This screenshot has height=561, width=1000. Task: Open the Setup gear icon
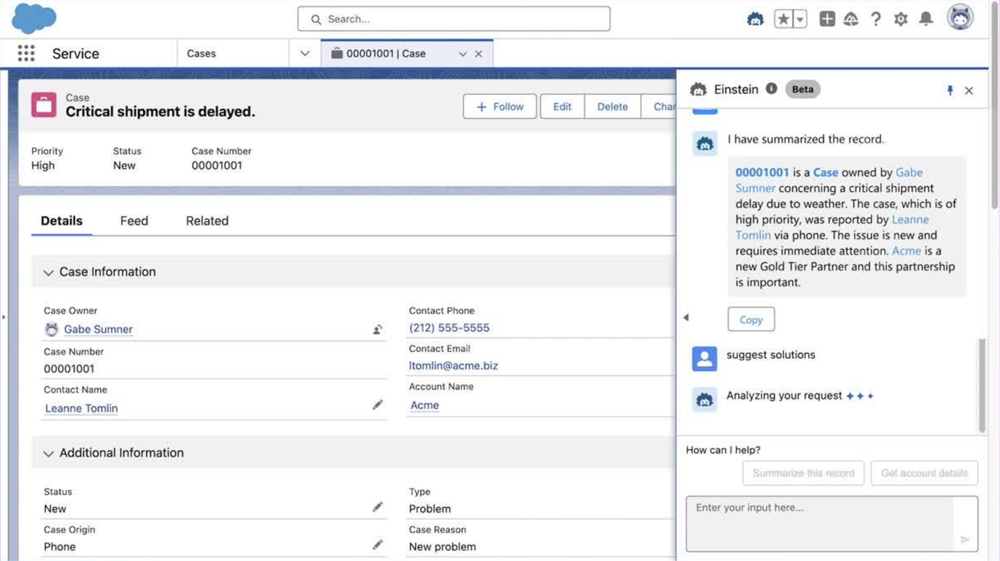pyautogui.click(x=901, y=19)
